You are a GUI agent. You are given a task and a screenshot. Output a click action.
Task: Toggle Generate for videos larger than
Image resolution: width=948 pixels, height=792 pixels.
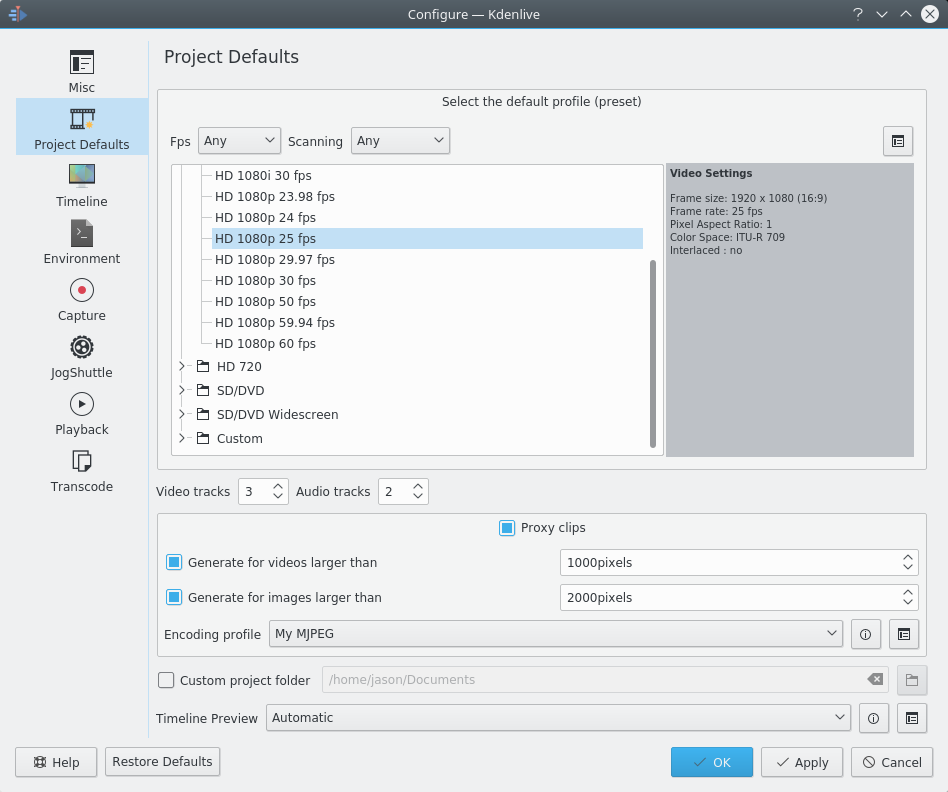[x=174, y=563]
